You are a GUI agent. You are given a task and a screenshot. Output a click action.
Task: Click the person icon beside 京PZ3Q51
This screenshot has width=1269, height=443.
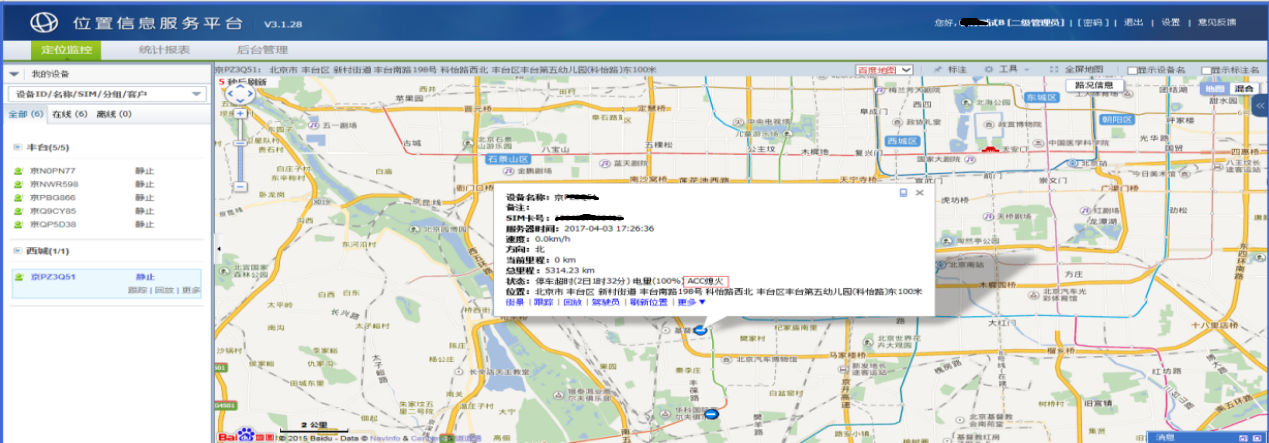tap(18, 277)
